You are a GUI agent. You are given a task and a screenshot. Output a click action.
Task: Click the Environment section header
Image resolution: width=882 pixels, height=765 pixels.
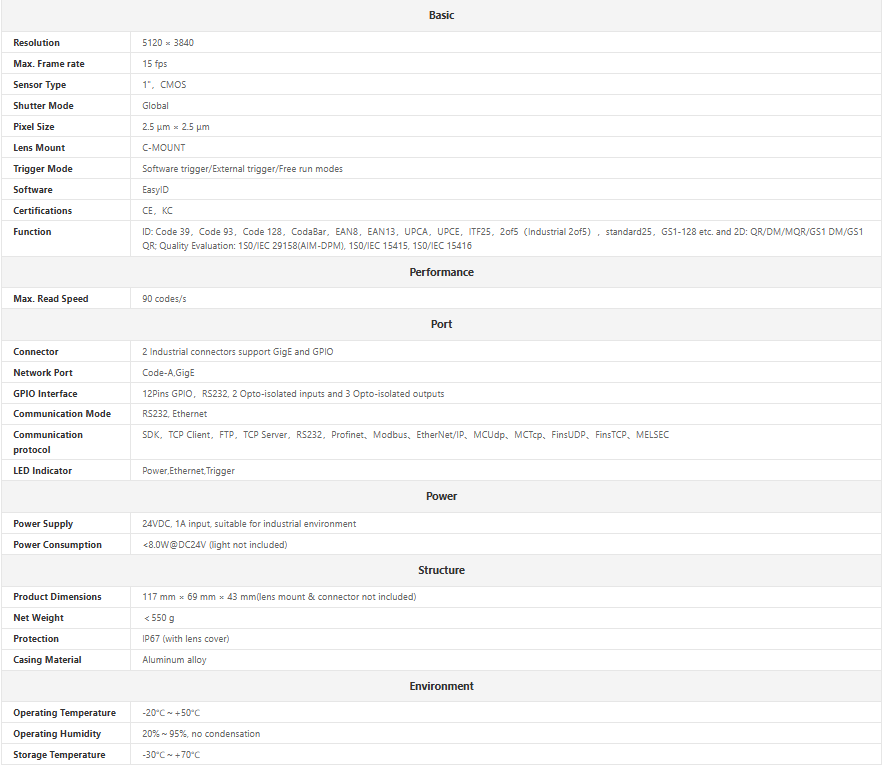click(x=441, y=686)
